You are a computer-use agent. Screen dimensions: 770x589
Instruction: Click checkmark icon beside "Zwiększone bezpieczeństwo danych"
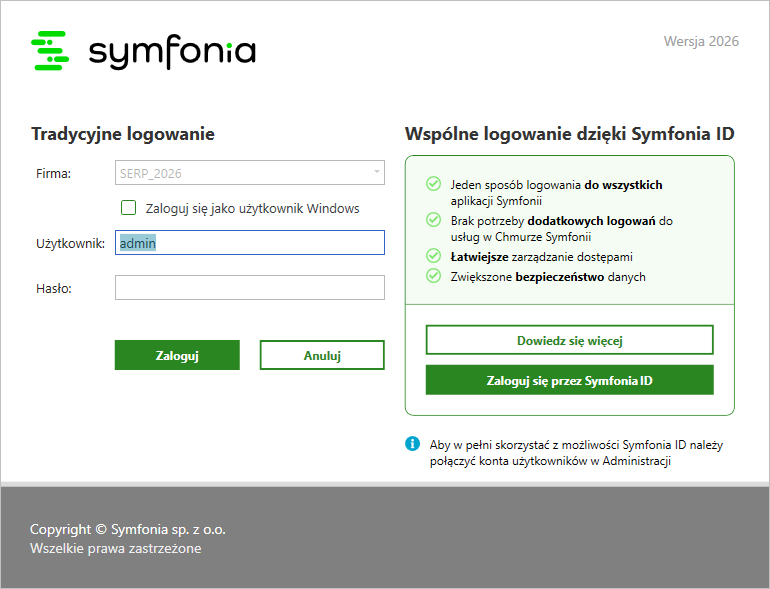(433, 275)
